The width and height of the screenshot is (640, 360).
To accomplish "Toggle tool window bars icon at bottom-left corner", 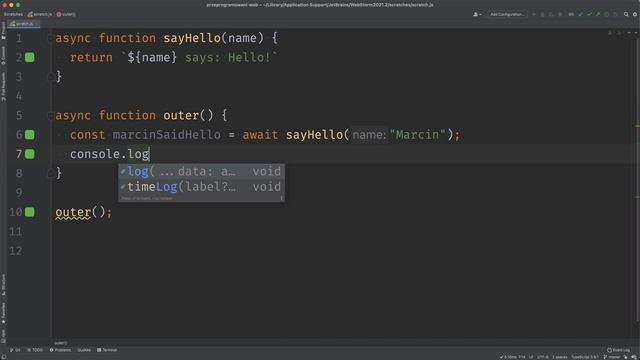I will (x=3, y=357).
